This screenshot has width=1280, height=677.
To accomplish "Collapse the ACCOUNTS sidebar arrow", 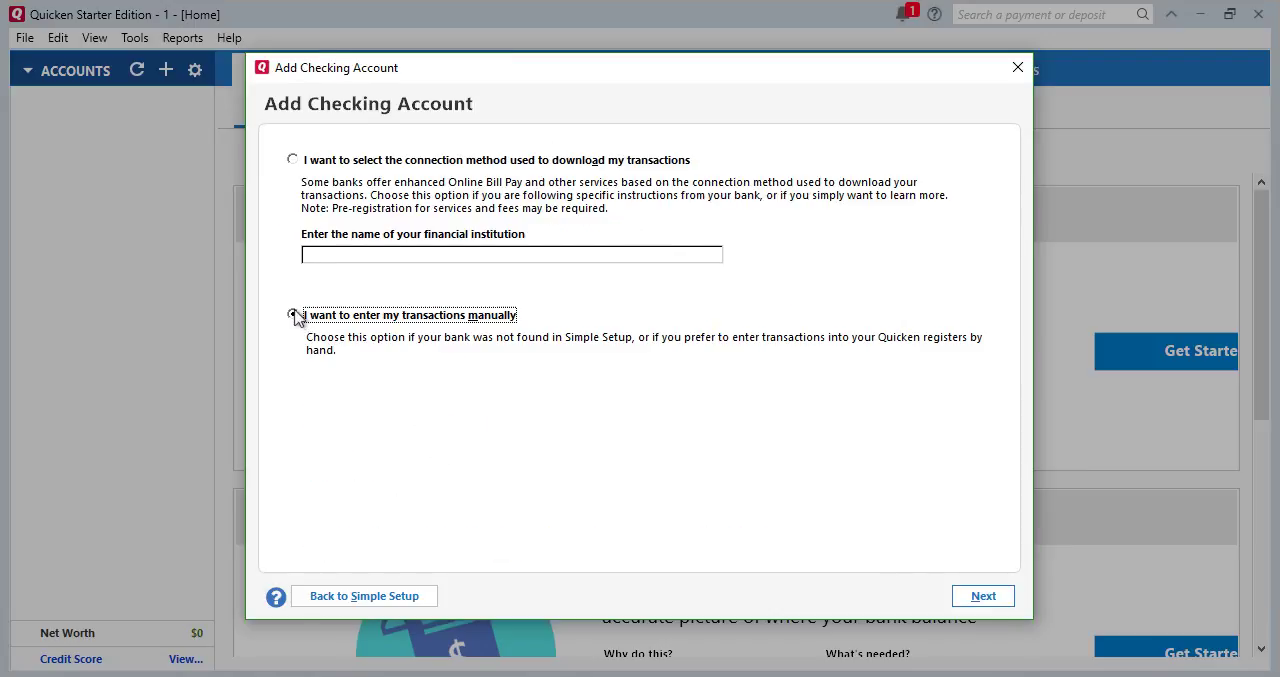I will pyautogui.click(x=28, y=71).
